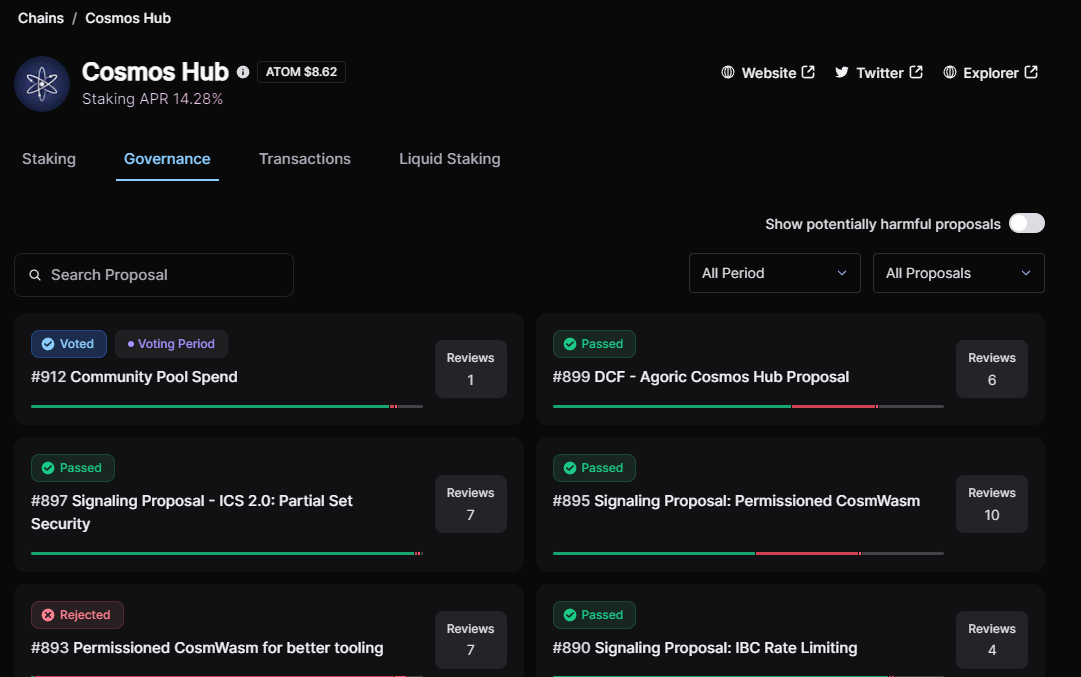
Task: Click the Cosmos Hub breadcrumb
Action: pos(128,18)
